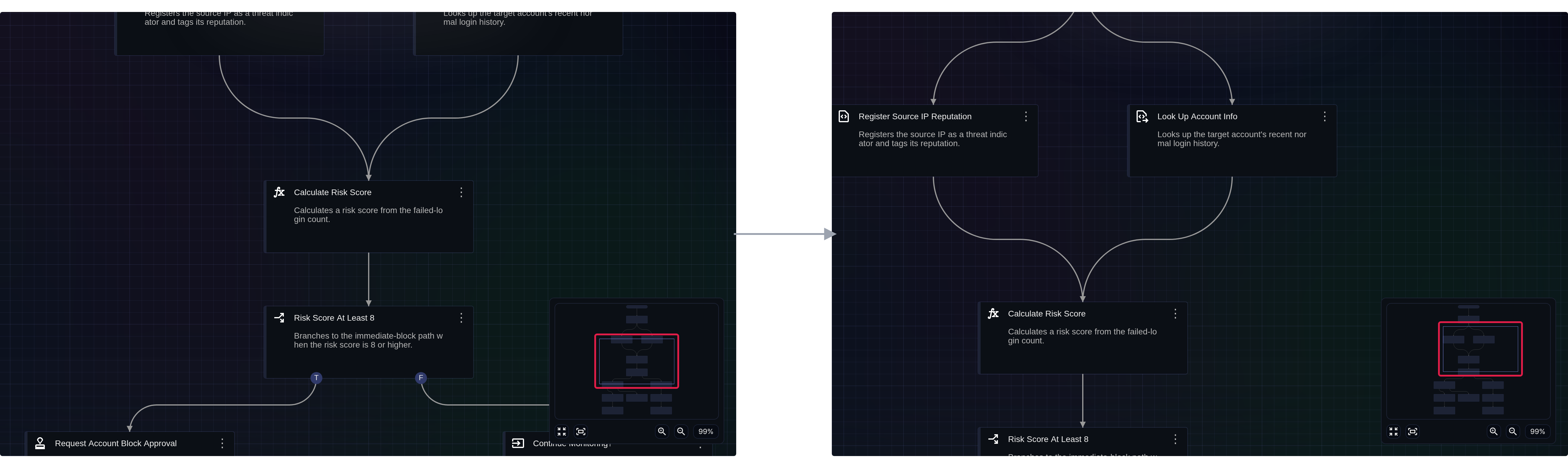Screen dimensions: 1568x468
Task: Click the branch icon on Risk Score At Least 8, right canvas
Action: [993, 439]
